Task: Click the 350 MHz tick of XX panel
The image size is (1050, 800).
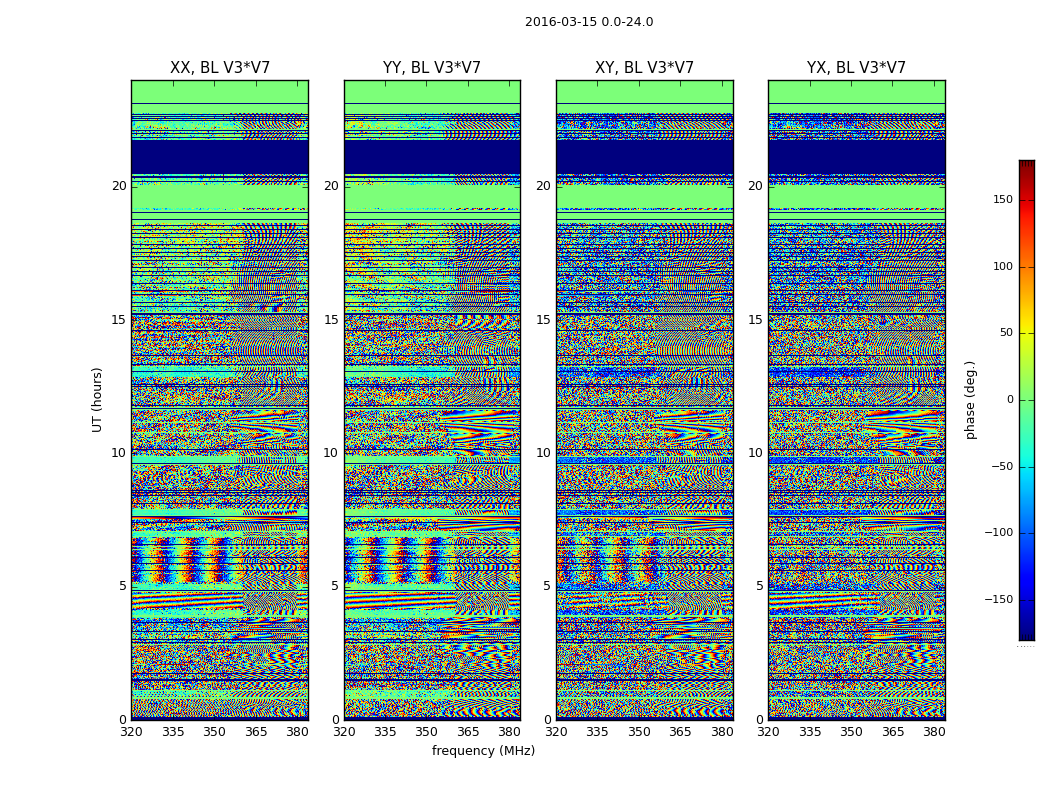Action: 214,732
